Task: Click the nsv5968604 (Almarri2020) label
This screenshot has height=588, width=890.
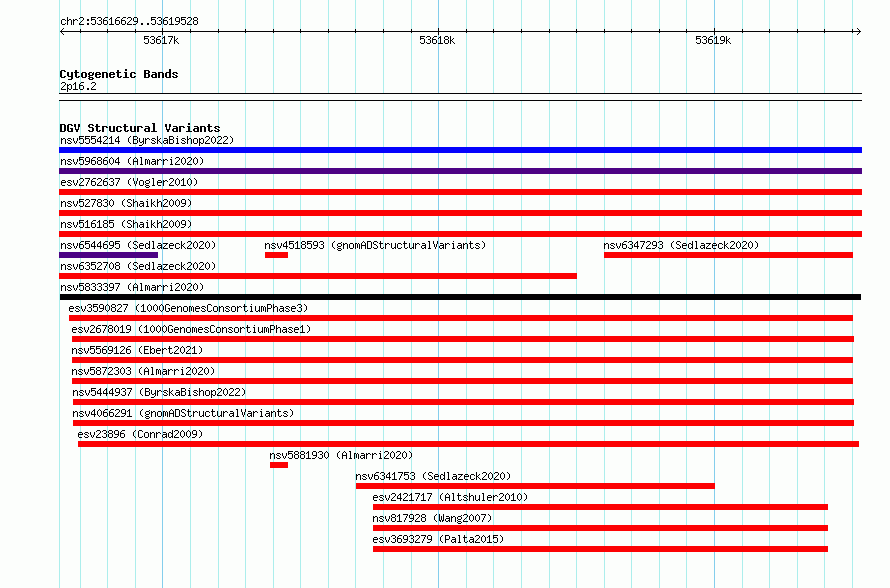Action: 132,161
